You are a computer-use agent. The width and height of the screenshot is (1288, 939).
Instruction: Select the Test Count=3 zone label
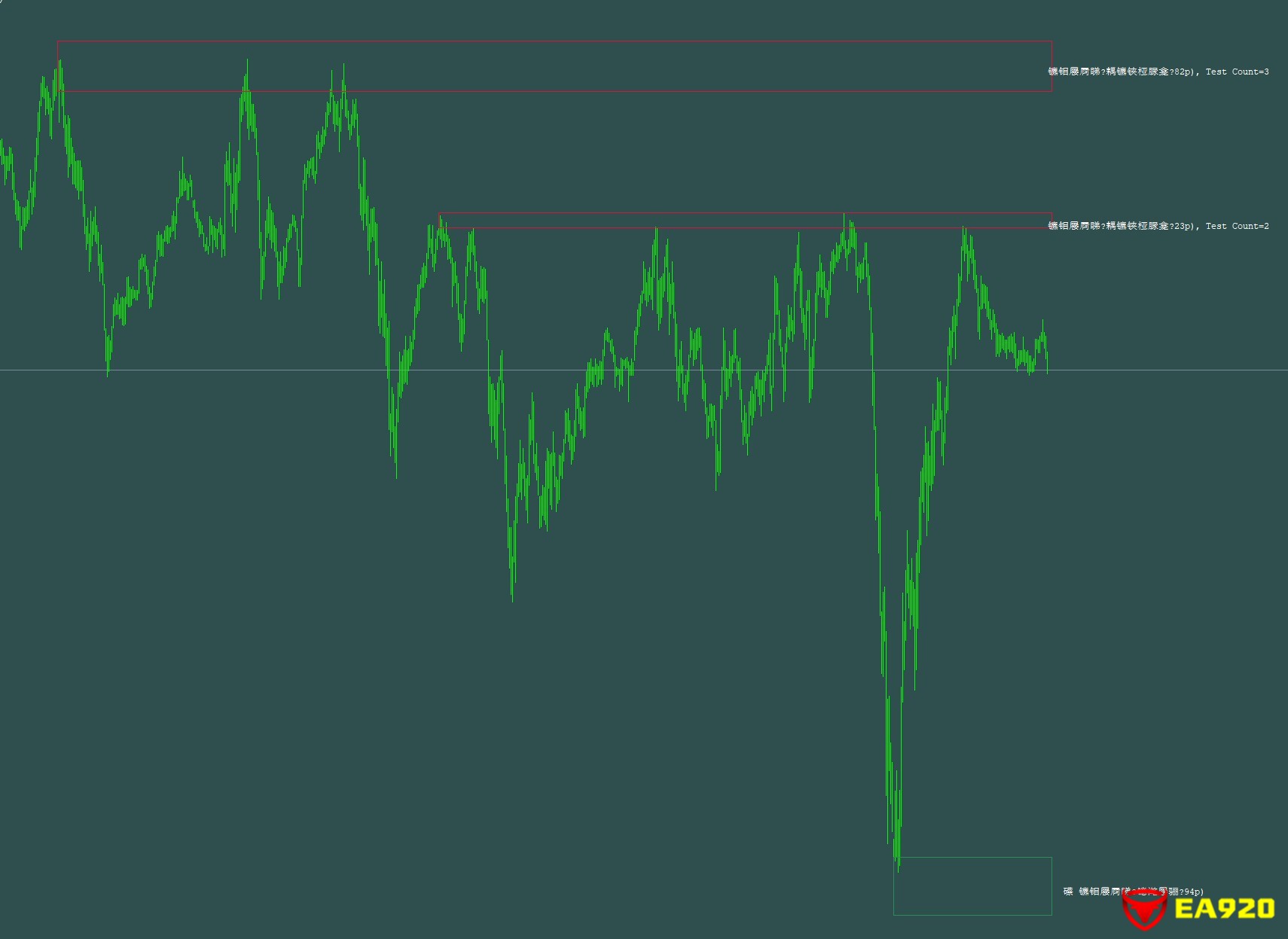[1158, 72]
